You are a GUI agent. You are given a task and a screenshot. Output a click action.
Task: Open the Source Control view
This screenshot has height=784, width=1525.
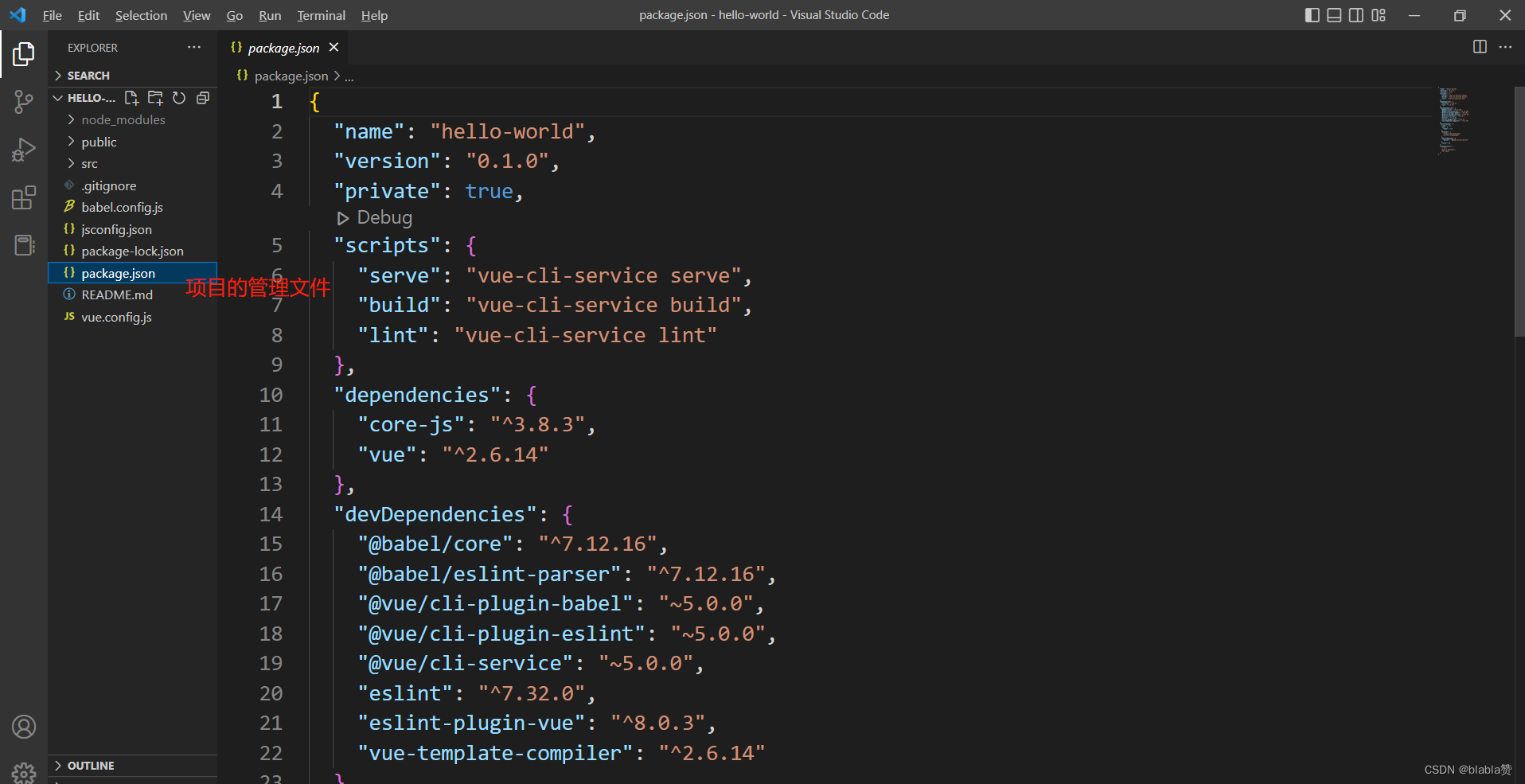[x=24, y=101]
